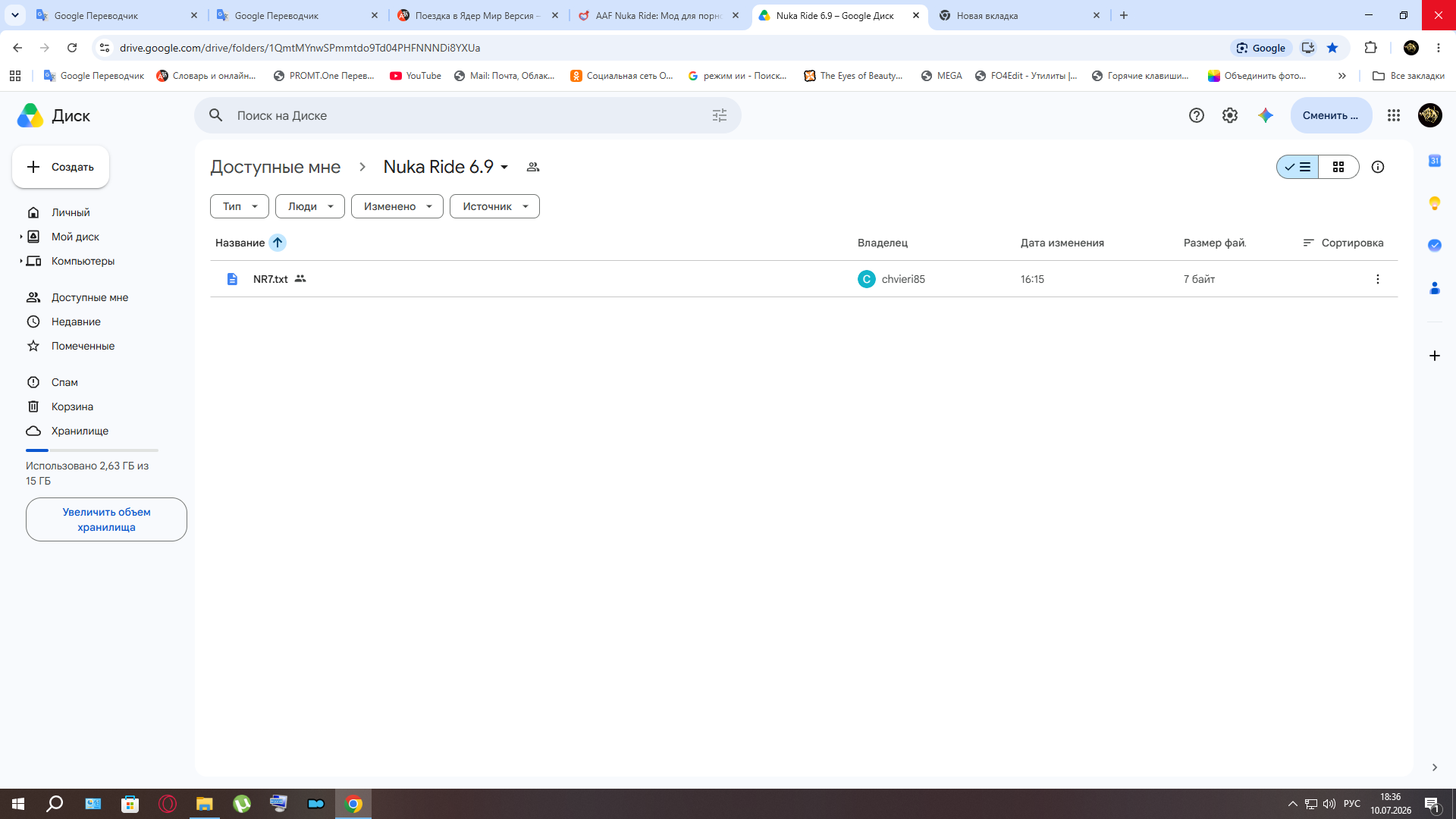Open Корзина in sidebar
Image resolution: width=1456 pixels, height=819 pixels.
pyautogui.click(x=72, y=406)
